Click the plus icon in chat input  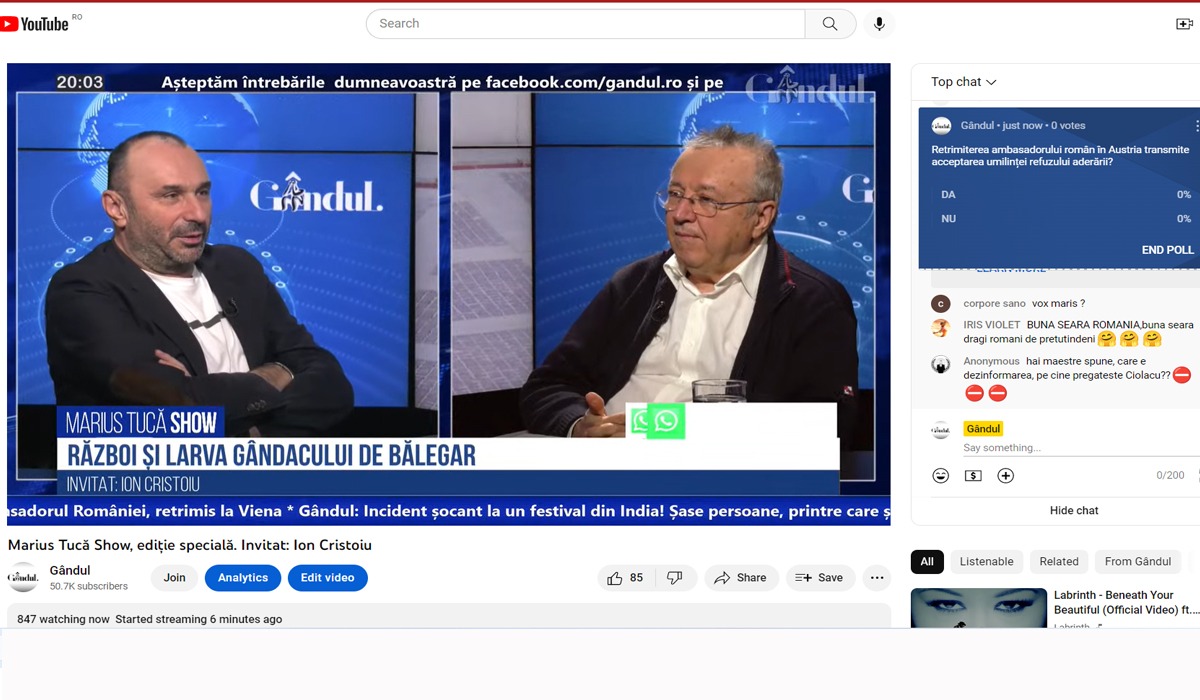pyautogui.click(x=1006, y=476)
